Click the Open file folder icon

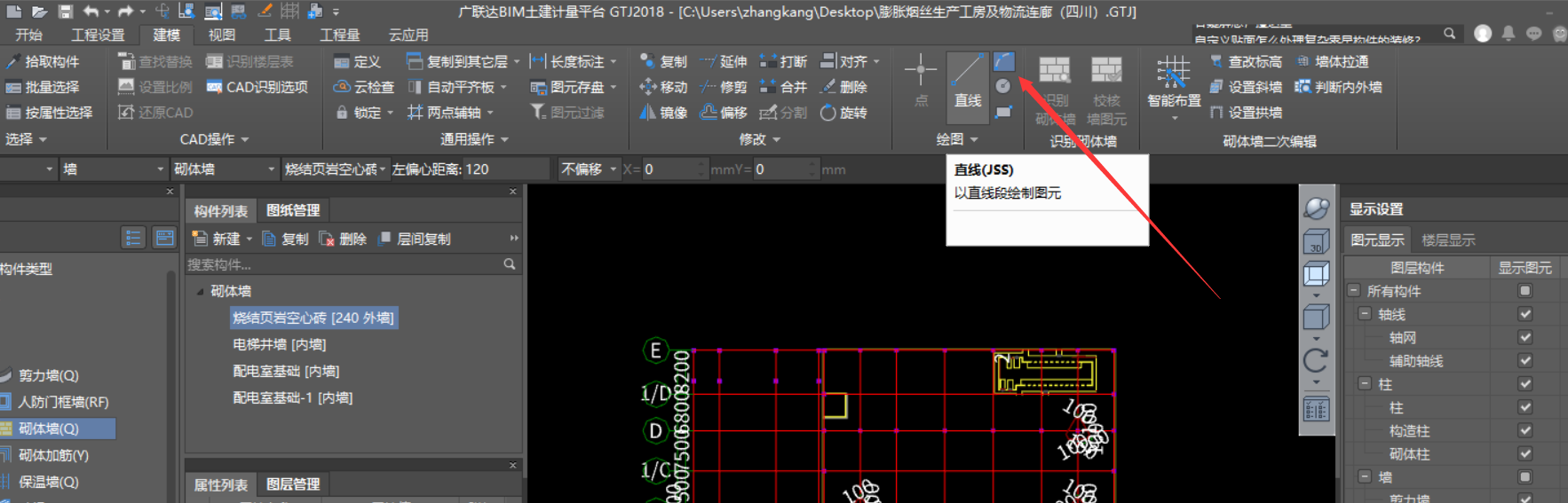(39, 12)
